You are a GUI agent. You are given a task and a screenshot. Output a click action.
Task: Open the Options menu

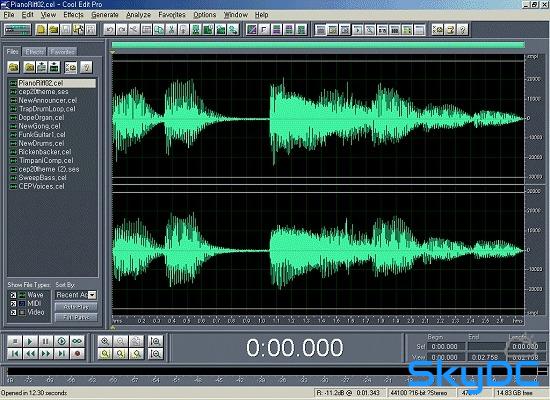coord(204,15)
